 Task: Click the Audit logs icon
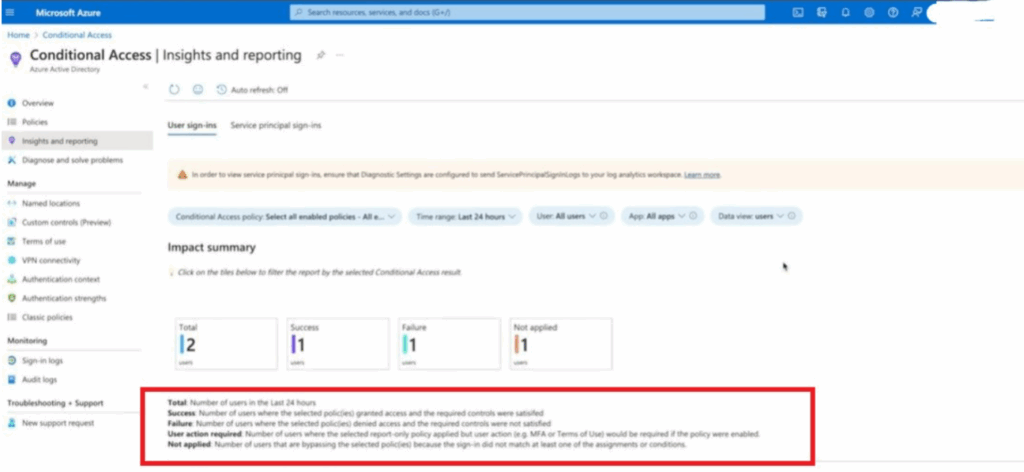(x=11, y=379)
